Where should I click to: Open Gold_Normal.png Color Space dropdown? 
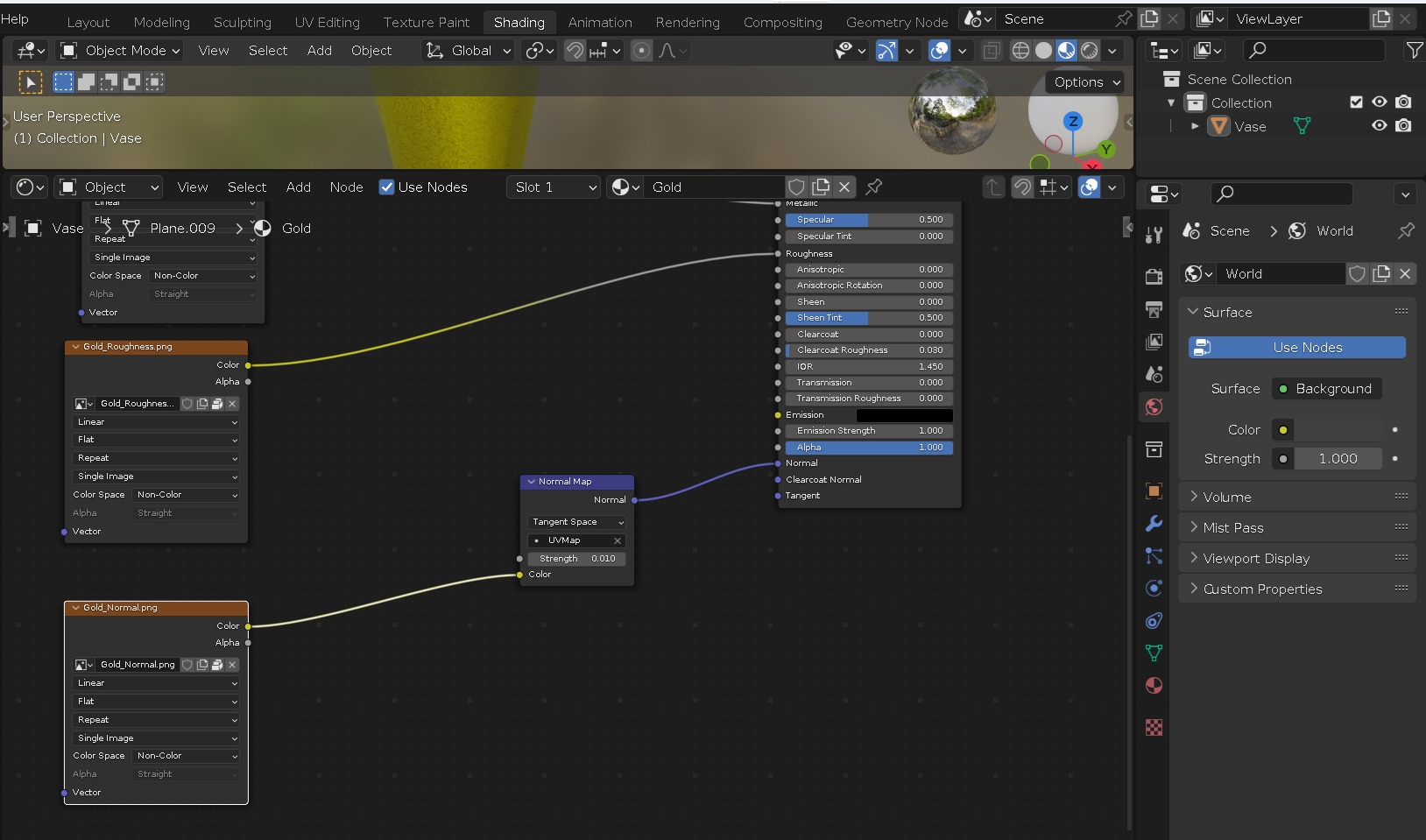pyautogui.click(x=185, y=756)
